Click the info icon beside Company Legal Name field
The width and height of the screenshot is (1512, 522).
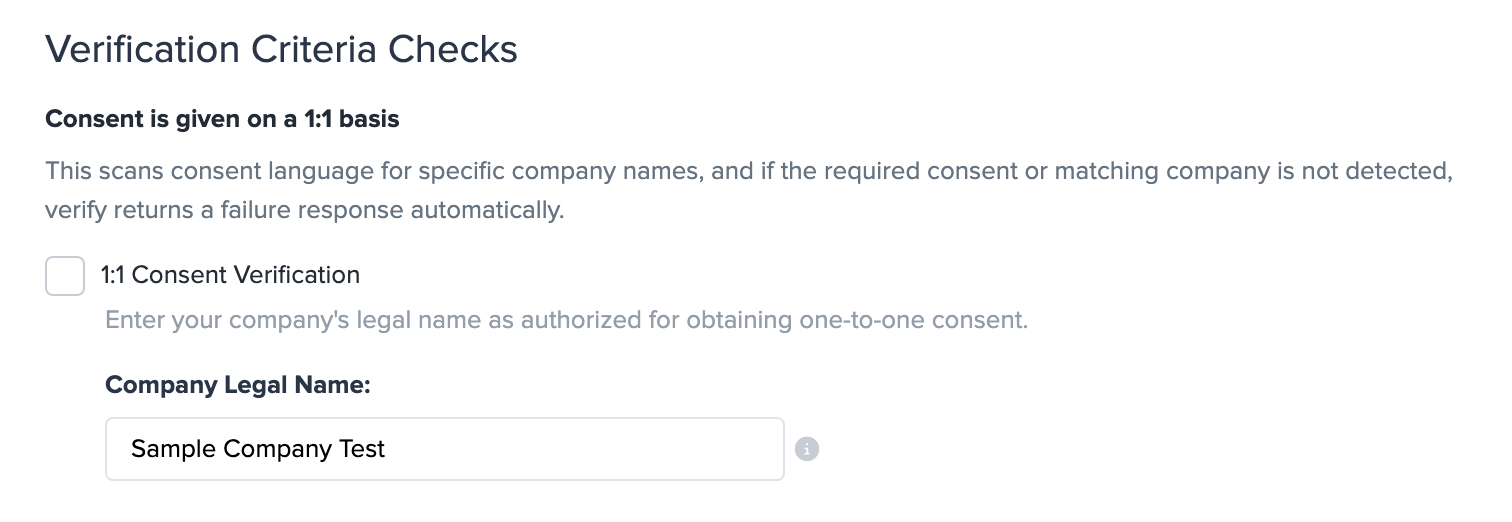807,449
